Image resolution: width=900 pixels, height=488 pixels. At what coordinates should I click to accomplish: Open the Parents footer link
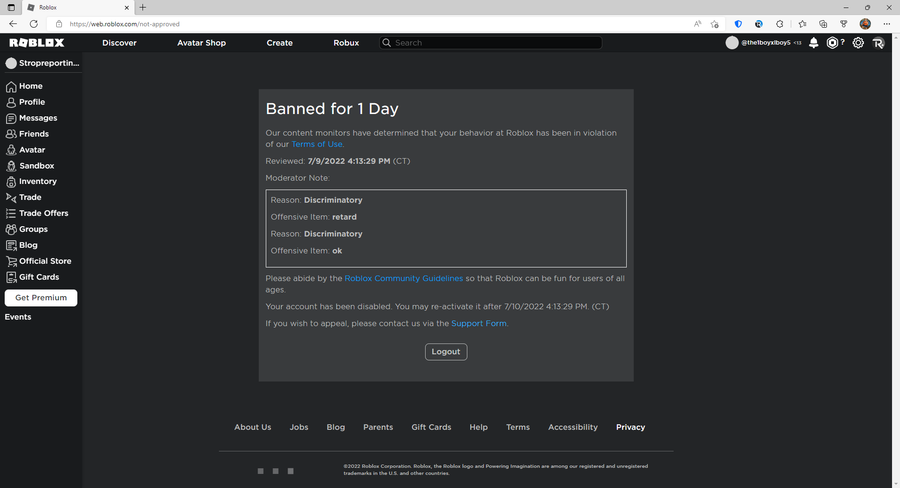(378, 427)
